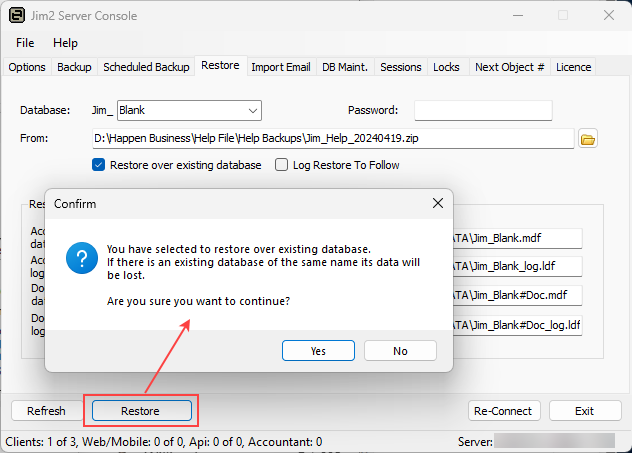
Task: Open the Help menu
Action: 65,43
